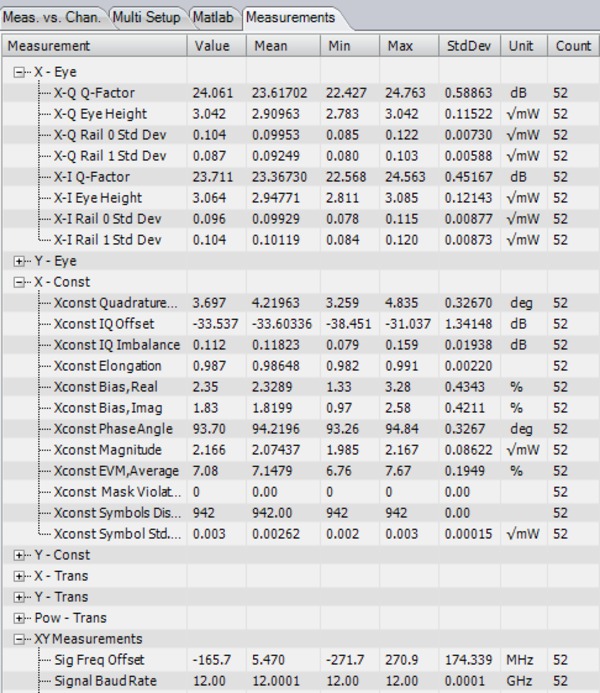This screenshot has width=600, height=693.
Task: Expand the Y - Eye tree group
Action: click(x=20, y=261)
